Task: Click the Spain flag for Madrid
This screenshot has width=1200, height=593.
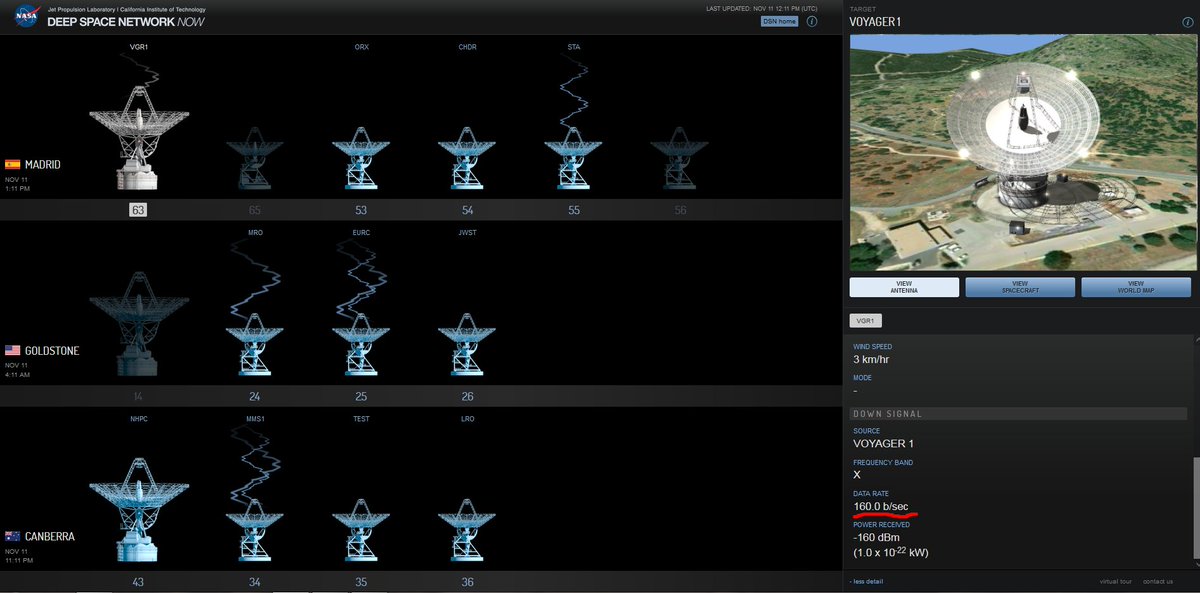Action: 12,164
